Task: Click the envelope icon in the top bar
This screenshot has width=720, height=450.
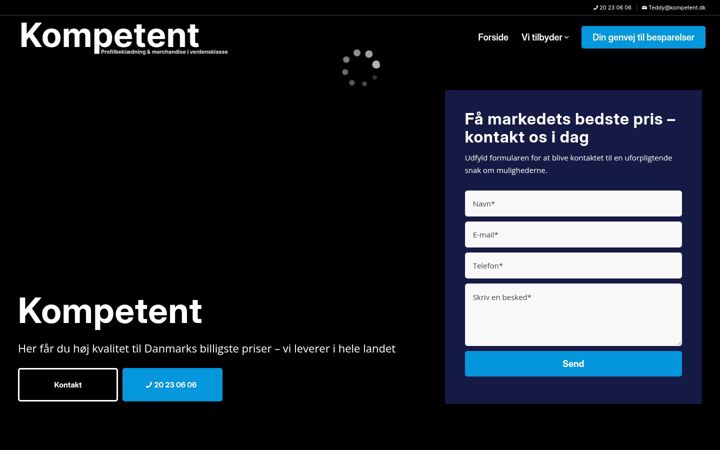Action: [x=644, y=8]
